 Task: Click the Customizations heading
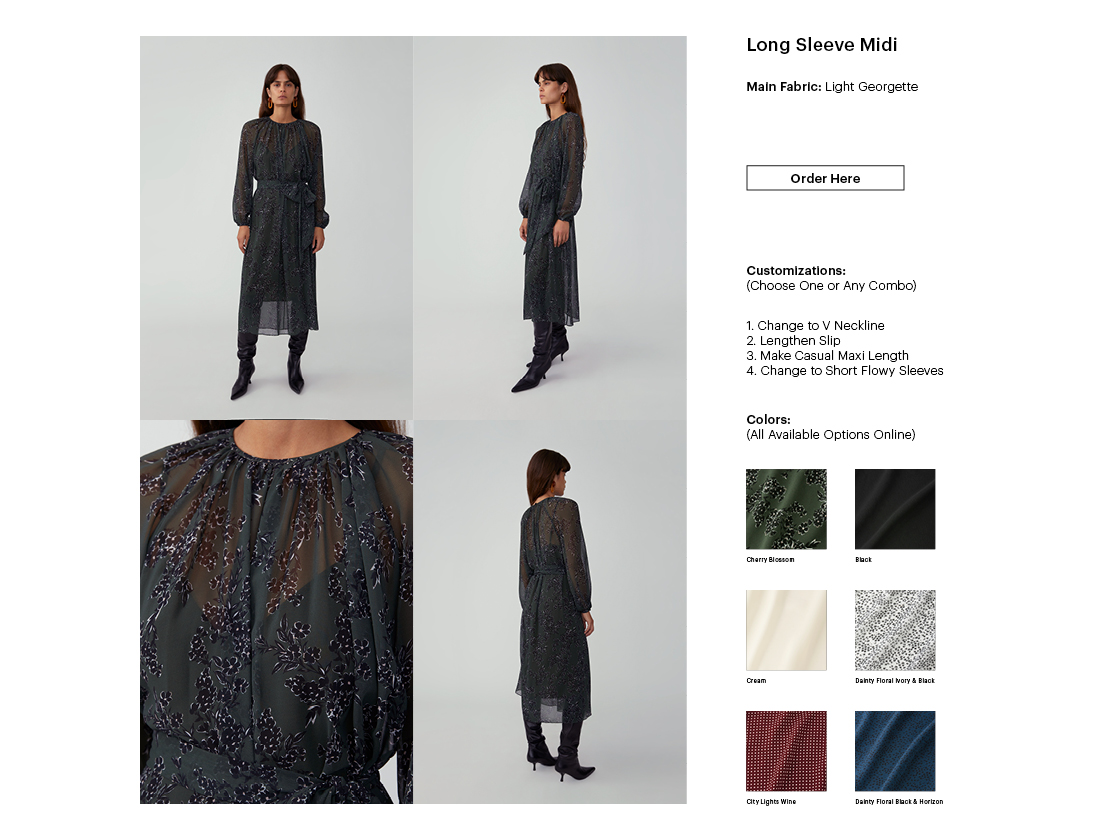(796, 271)
